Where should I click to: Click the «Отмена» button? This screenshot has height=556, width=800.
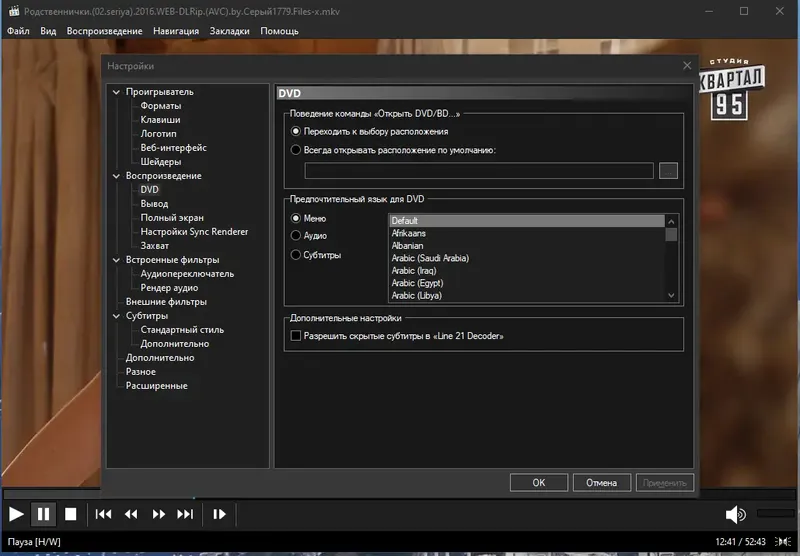coord(601,482)
